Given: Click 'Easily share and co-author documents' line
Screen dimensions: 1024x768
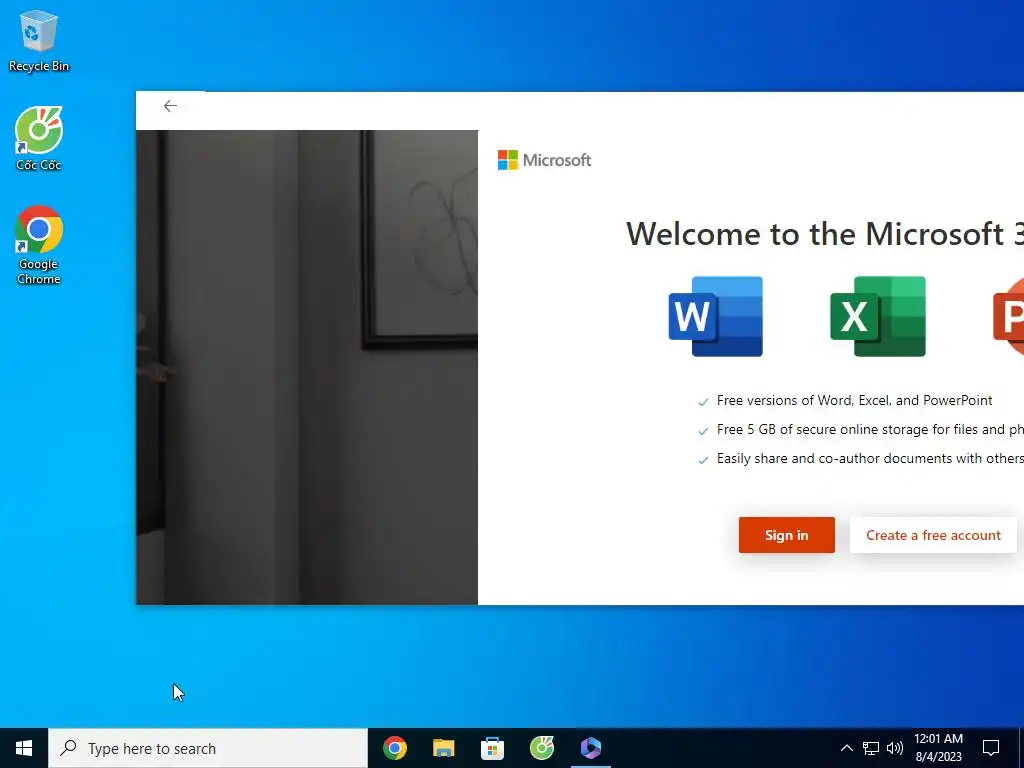Looking at the screenshot, I should pos(870,458).
